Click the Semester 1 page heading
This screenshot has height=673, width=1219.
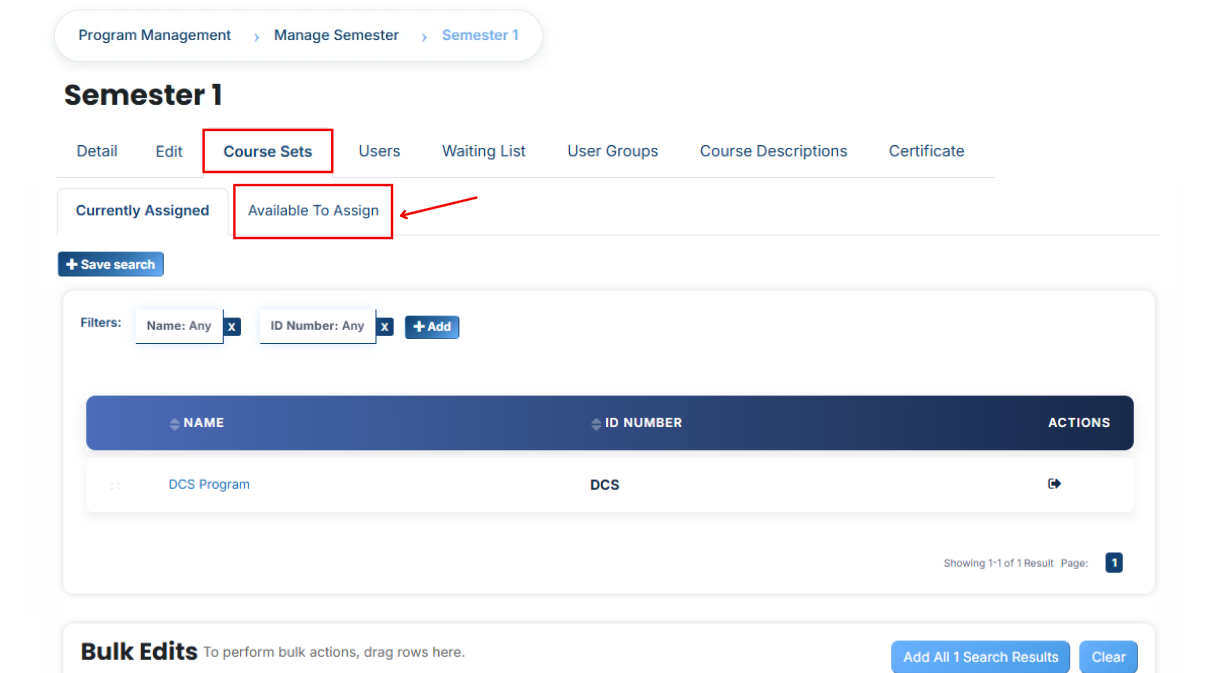tap(143, 95)
